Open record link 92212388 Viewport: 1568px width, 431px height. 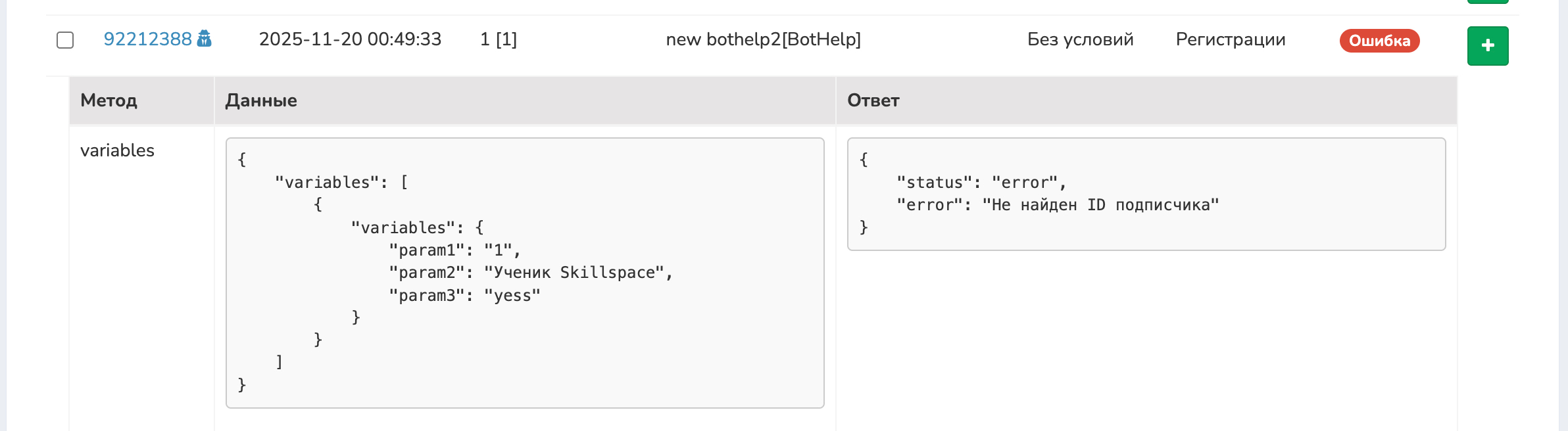pyautogui.click(x=147, y=39)
